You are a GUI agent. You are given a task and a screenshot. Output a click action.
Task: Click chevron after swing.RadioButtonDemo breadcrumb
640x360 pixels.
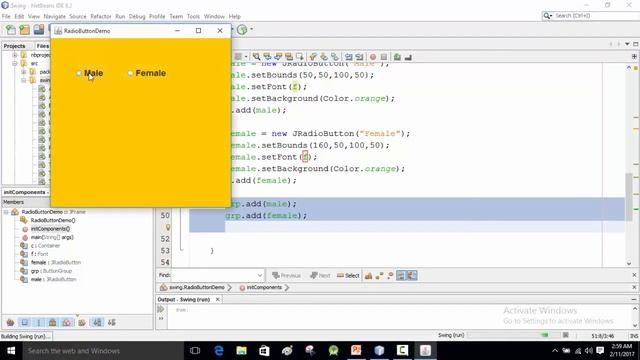click(x=230, y=287)
